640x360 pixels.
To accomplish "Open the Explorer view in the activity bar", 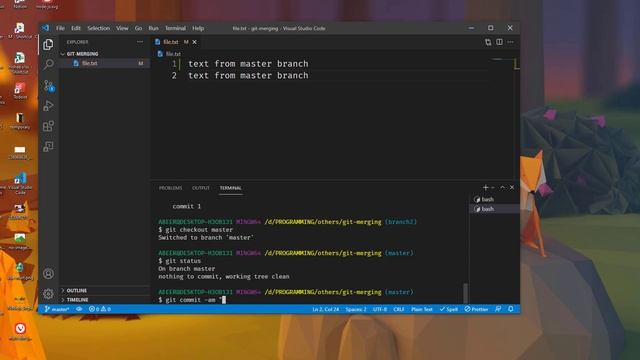I will tap(48, 44).
